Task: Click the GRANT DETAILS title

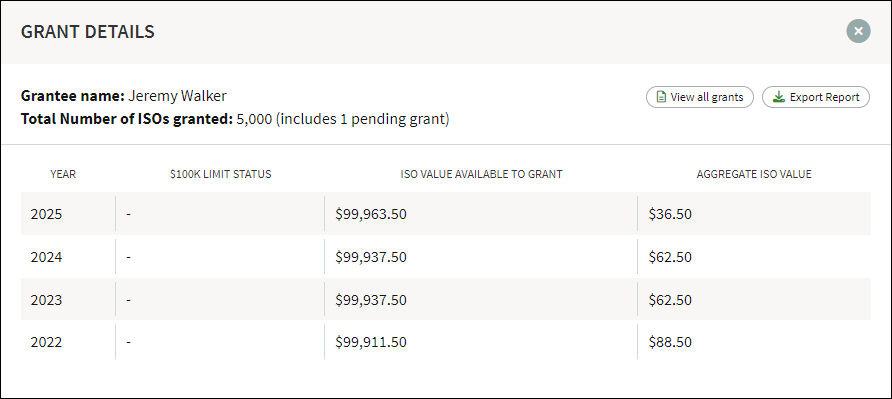Action: click(x=88, y=32)
